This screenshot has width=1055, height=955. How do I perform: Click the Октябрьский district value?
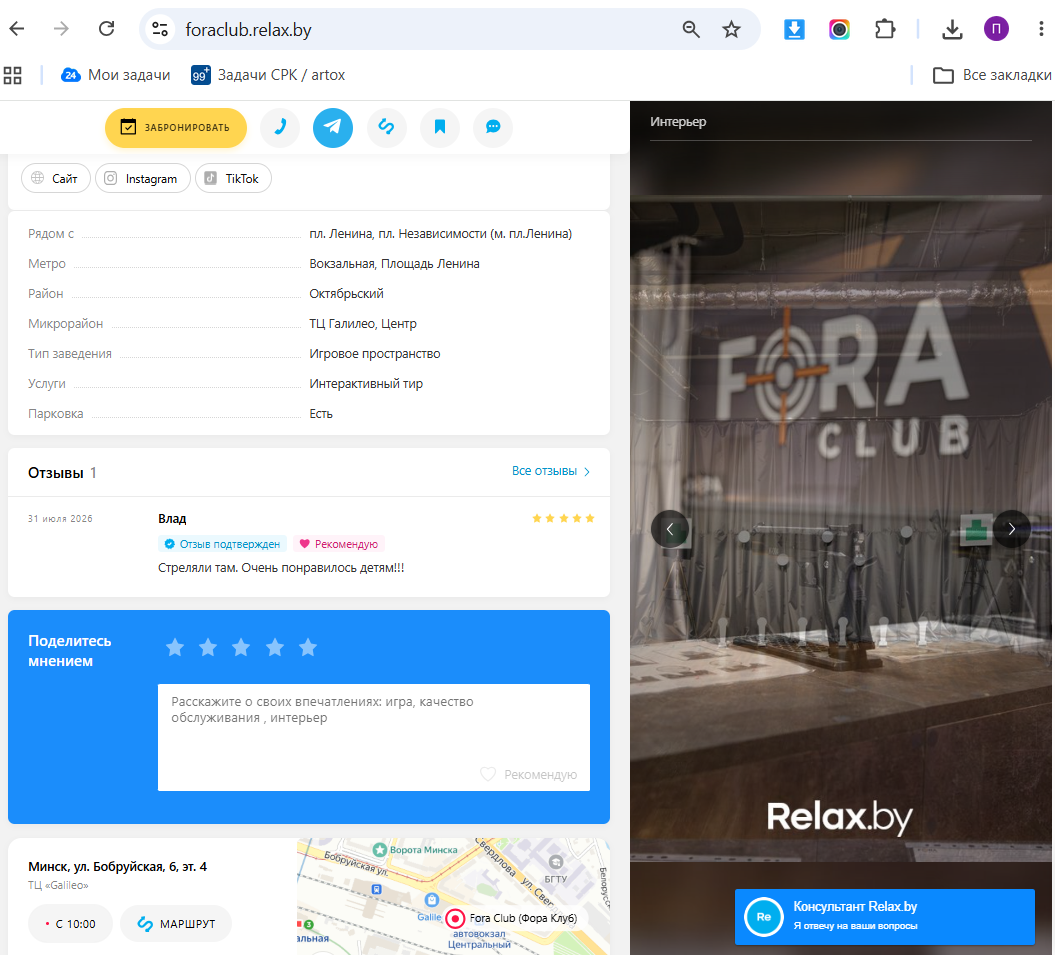tap(347, 293)
